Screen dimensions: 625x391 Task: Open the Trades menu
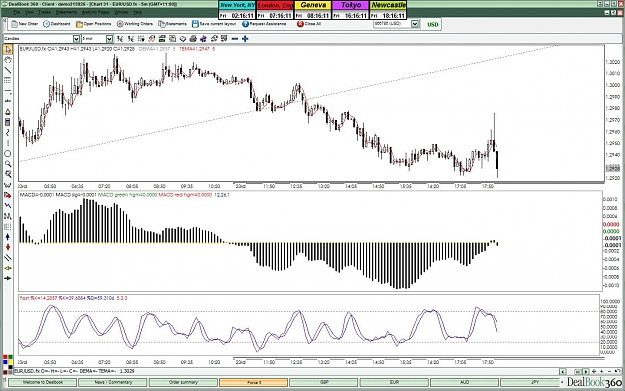pos(44,12)
